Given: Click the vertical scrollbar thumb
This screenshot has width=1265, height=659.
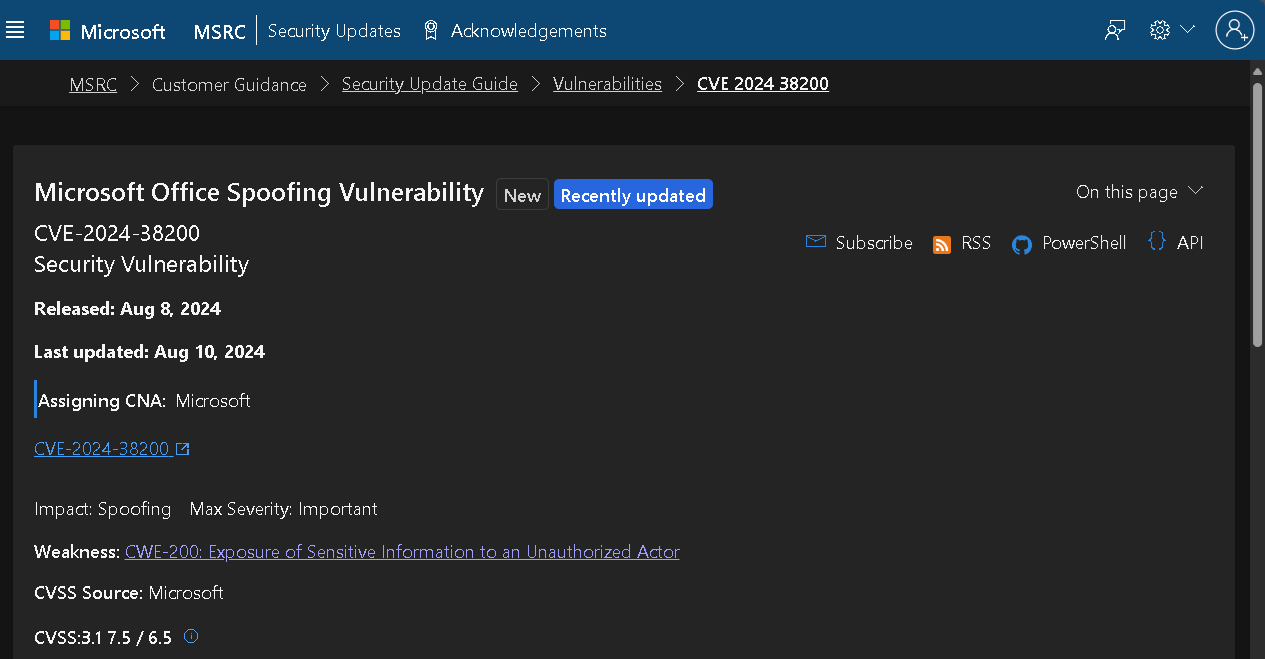Looking at the screenshot, I should [x=1258, y=214].
